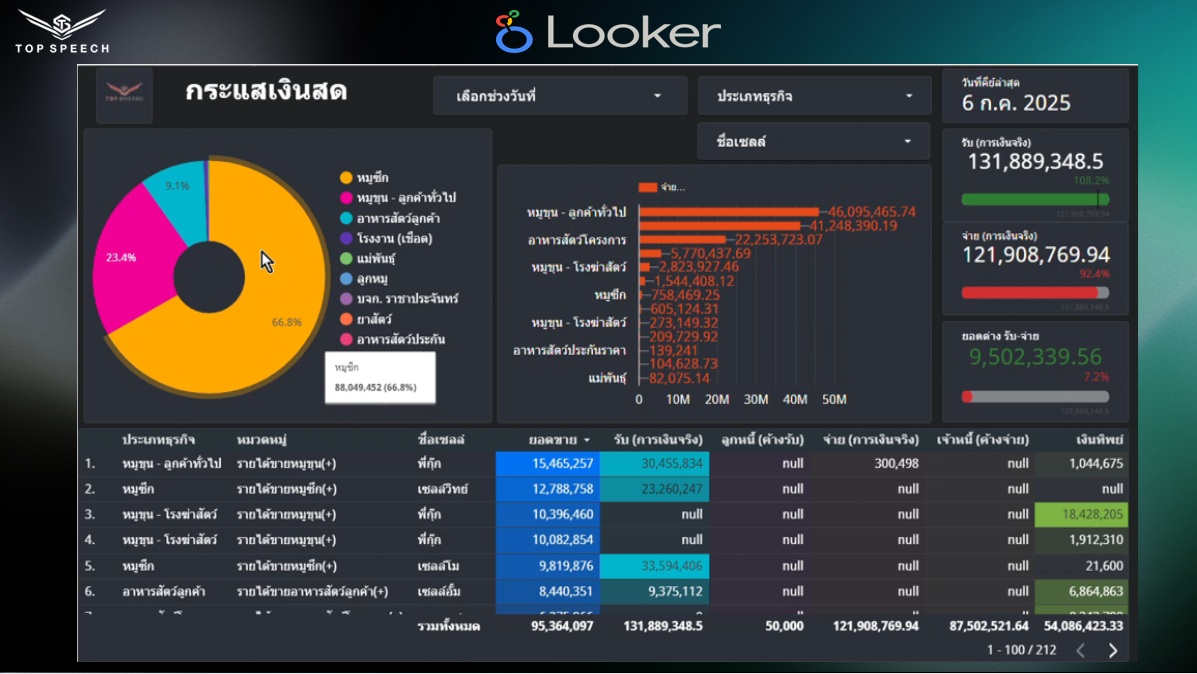This screenshot has height=674, width=1197.
Task: Click the Looker logo icon
Action: (514, 32)
